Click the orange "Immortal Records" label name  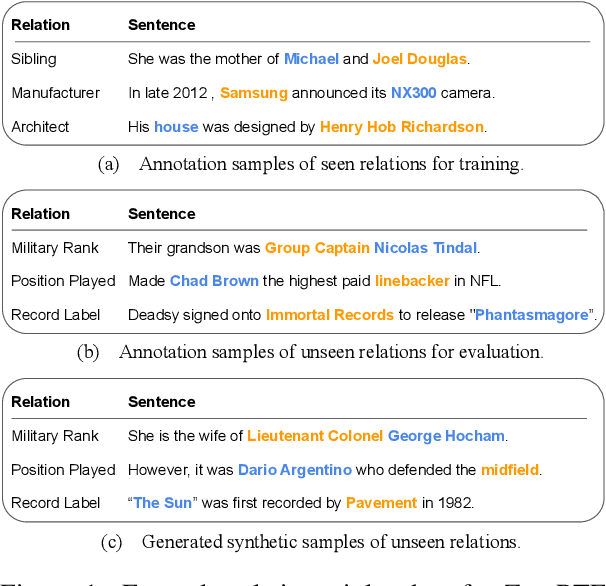[x=330, y=315]
